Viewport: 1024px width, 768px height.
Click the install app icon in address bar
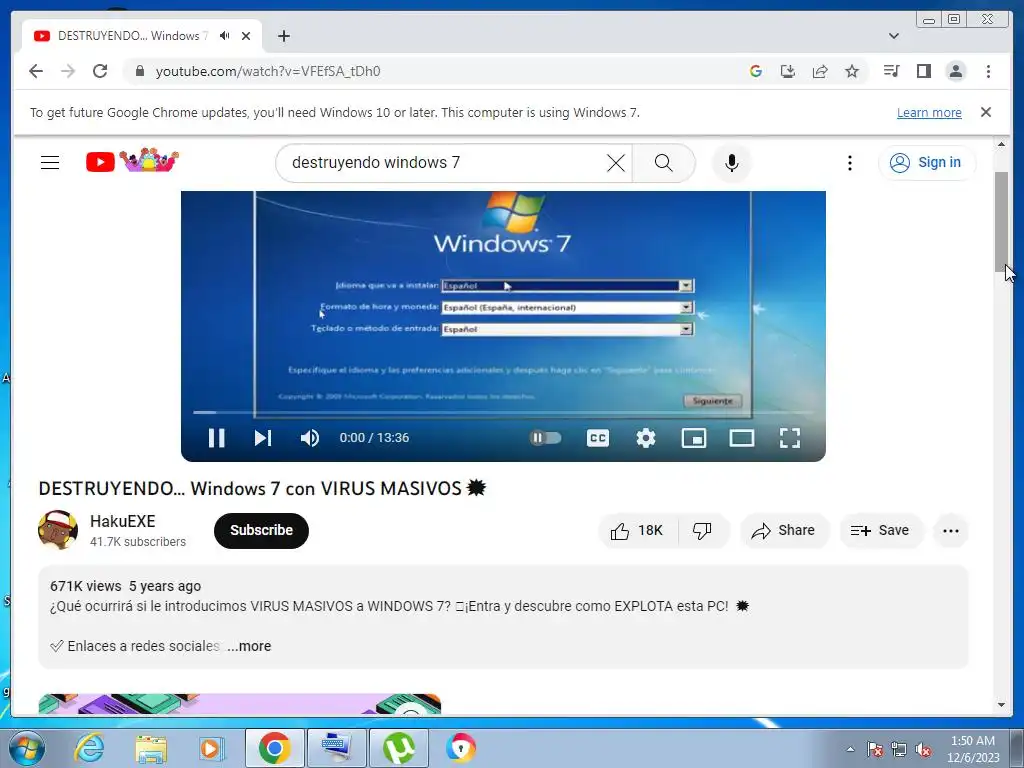788,71
